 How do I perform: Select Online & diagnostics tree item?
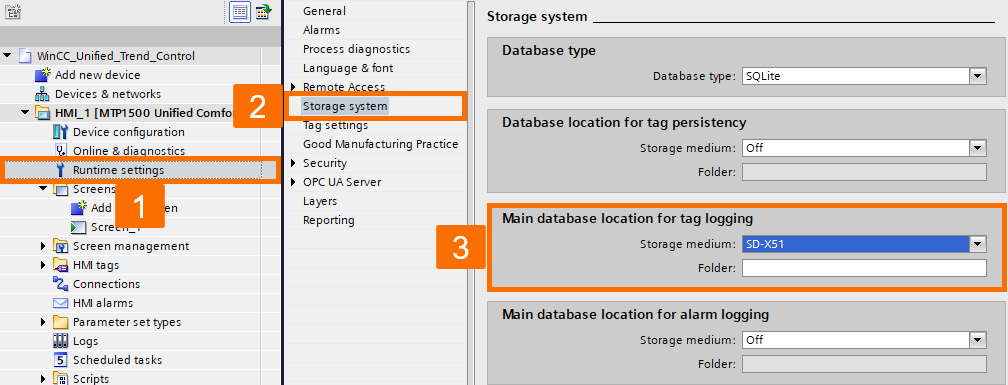129,151
